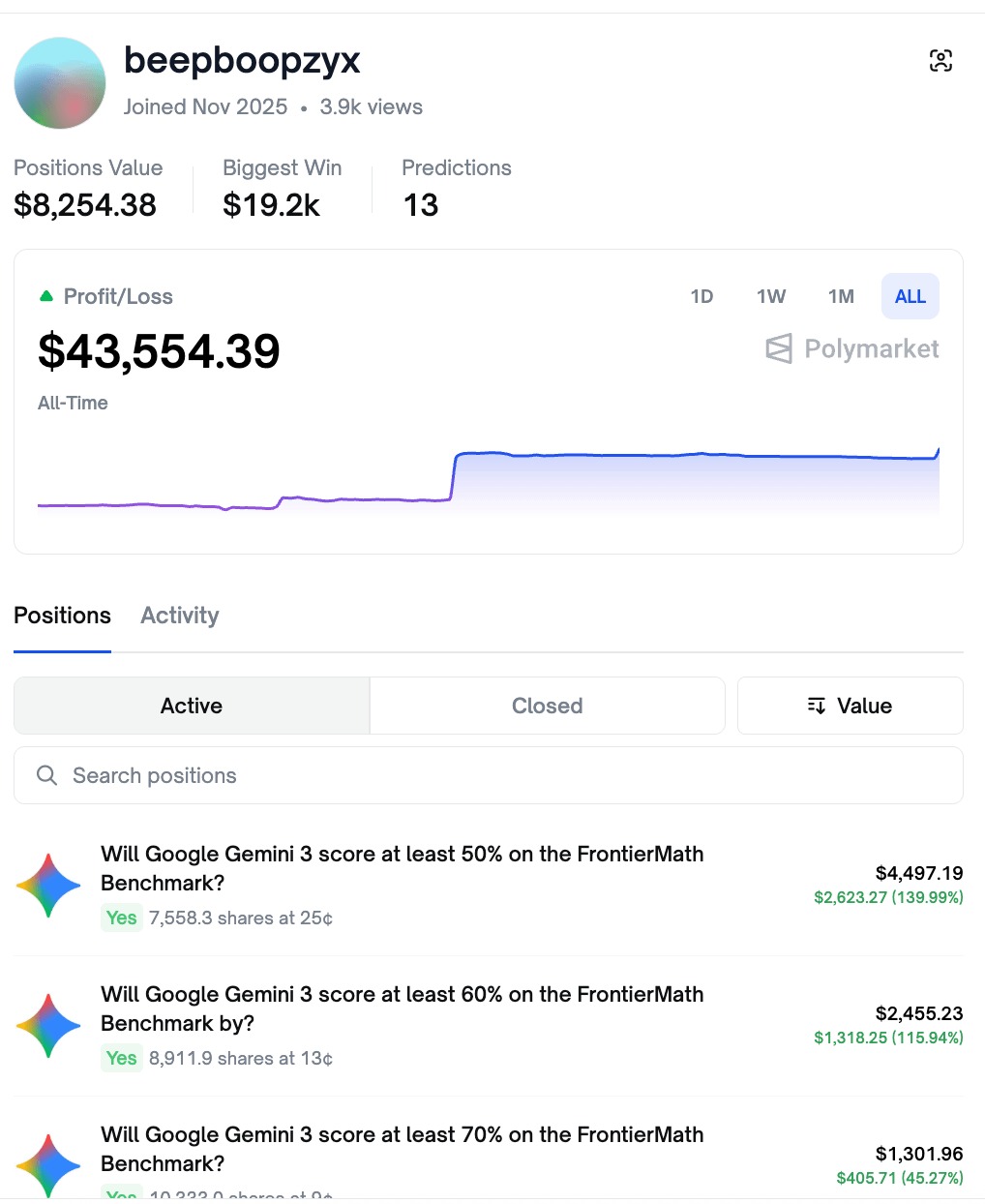Click the $1,301.96 position value
Image resolution: width=985 pixels, height=1204 pixels.
pyautogui.click(x=919, y=1154)
